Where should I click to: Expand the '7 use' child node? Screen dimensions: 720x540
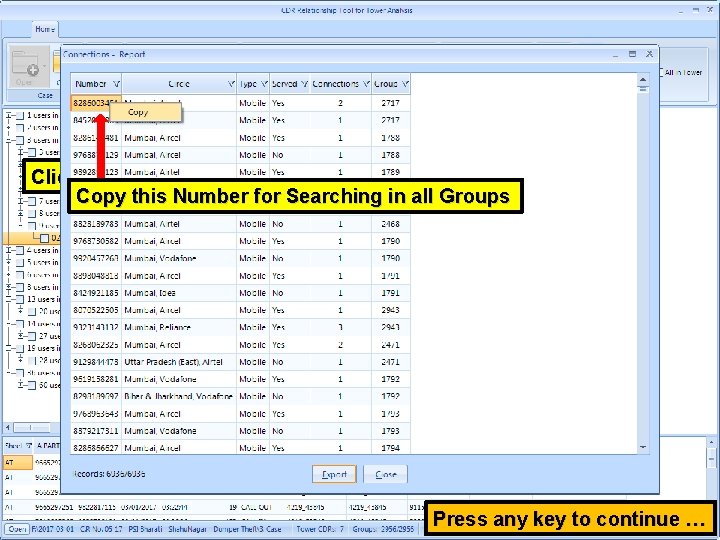pyautogui.click(x=20, y=201)
